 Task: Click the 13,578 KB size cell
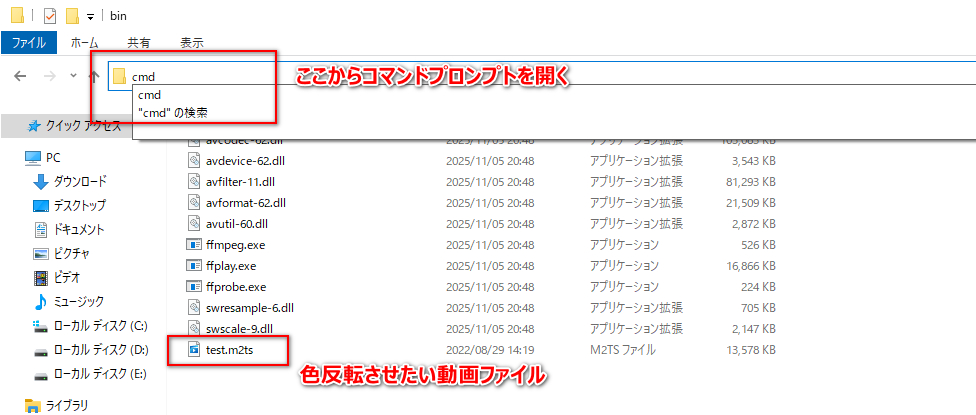(751, 350)
